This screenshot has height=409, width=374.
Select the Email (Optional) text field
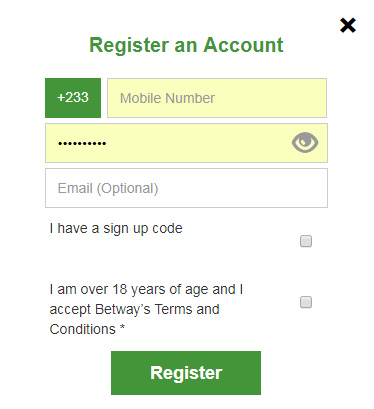[x=186, y=188]
